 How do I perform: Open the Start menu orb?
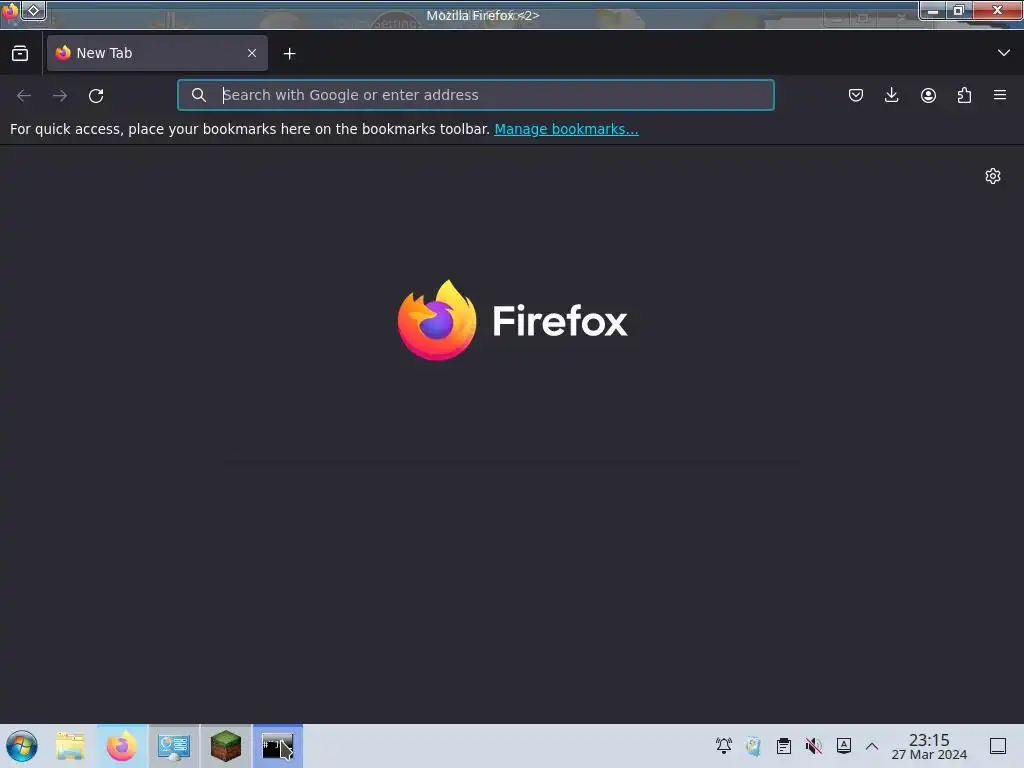pos(22,746)
